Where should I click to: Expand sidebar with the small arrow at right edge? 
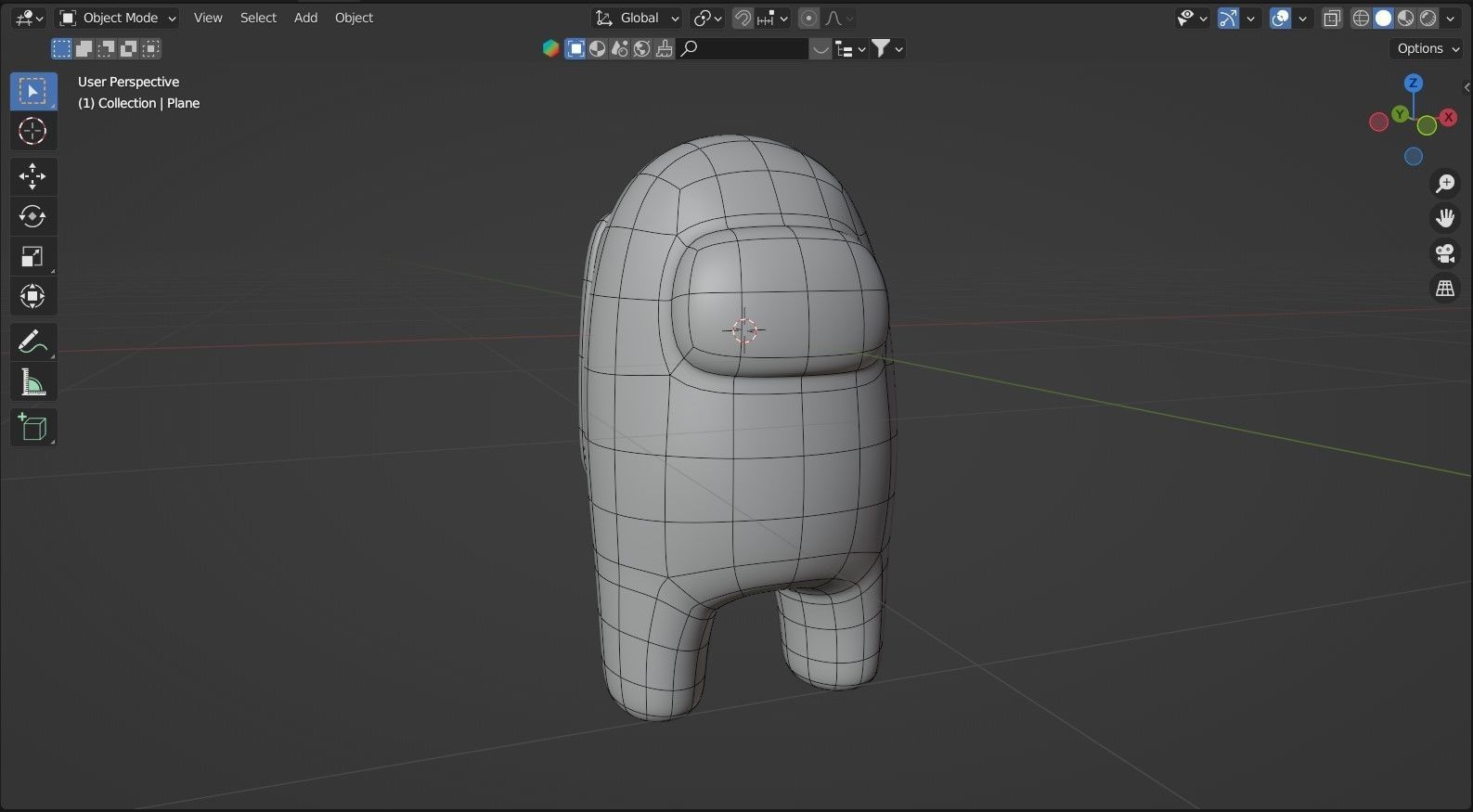[x=1467, y=87]
